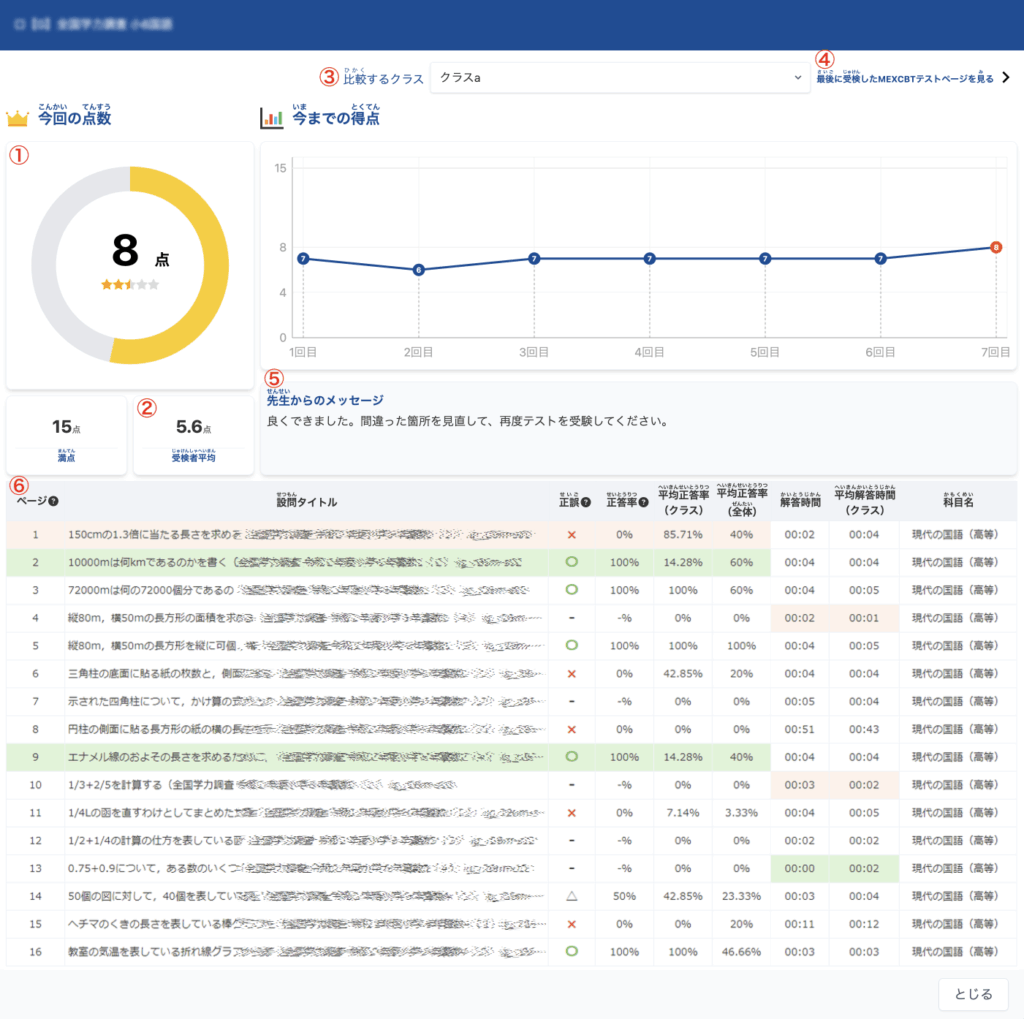
Task: Click the 受検者平均 5.6点 card
Action: tap(193, 435)
